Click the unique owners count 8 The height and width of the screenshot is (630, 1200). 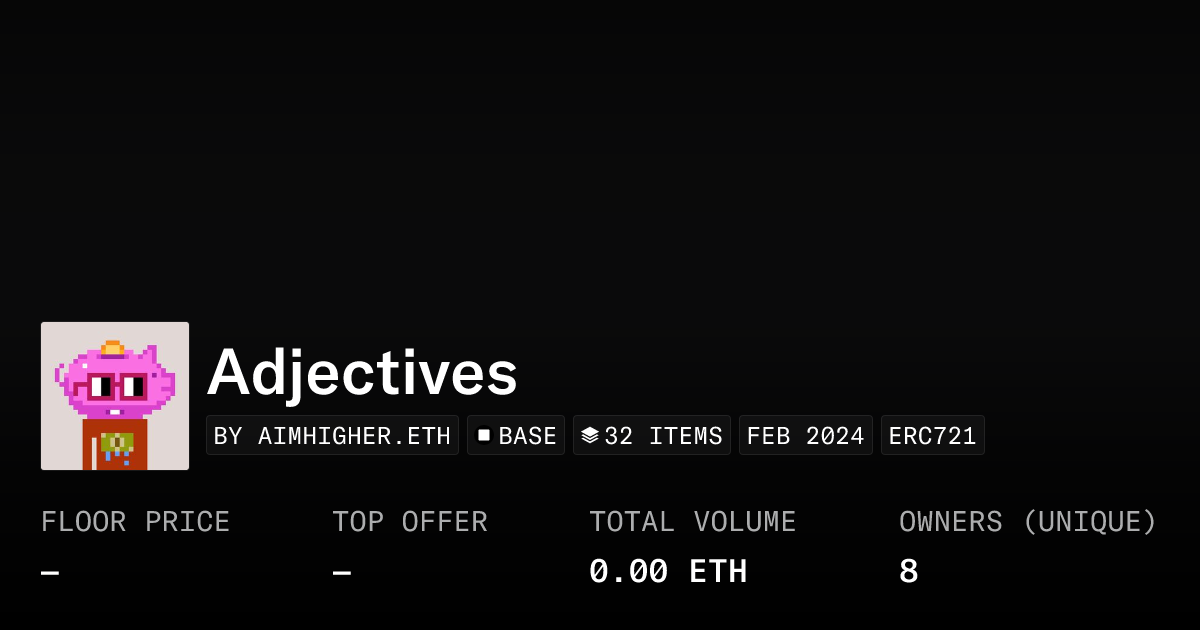tap(908, 572)
